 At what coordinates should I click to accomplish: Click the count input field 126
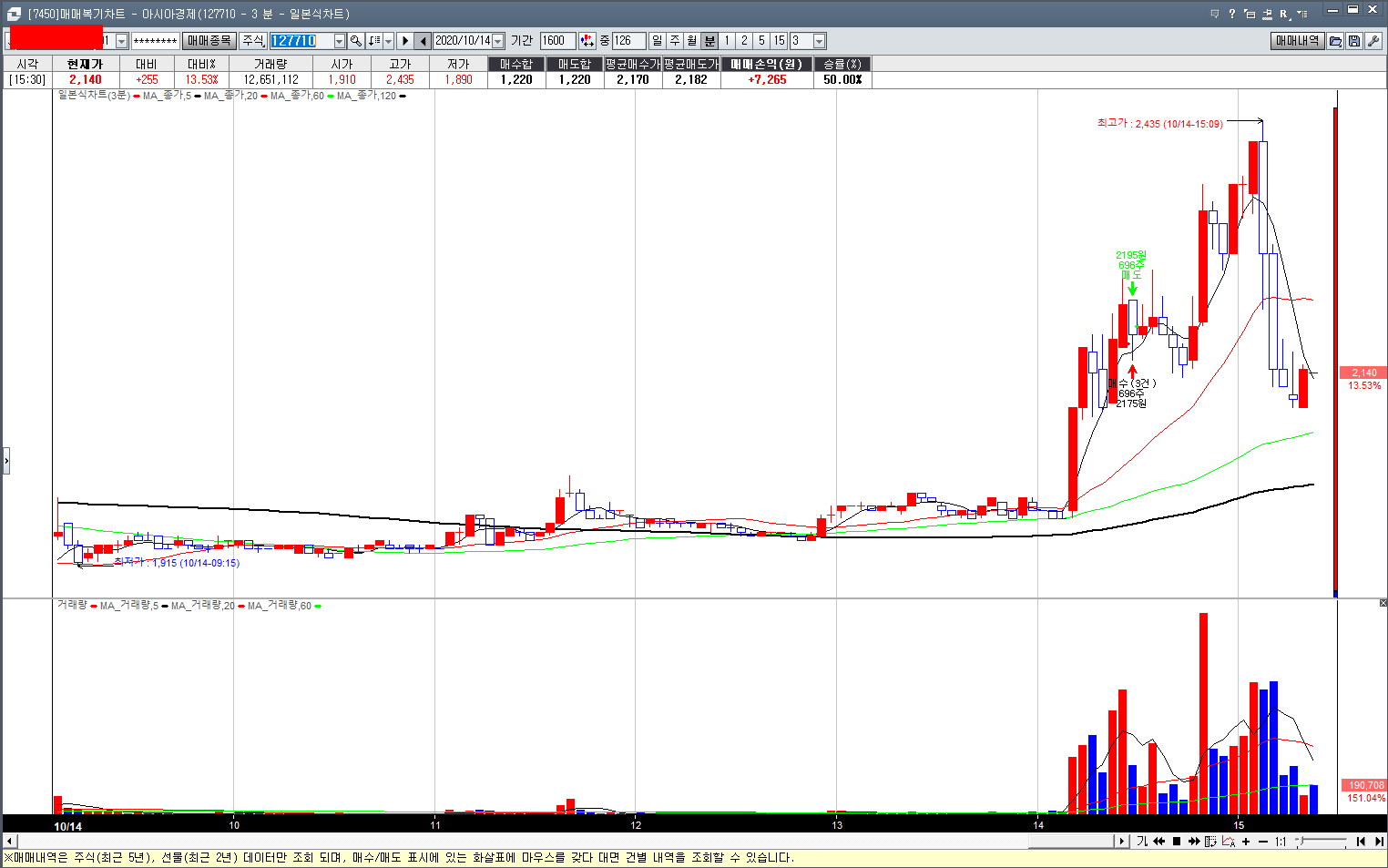[628, 41]
